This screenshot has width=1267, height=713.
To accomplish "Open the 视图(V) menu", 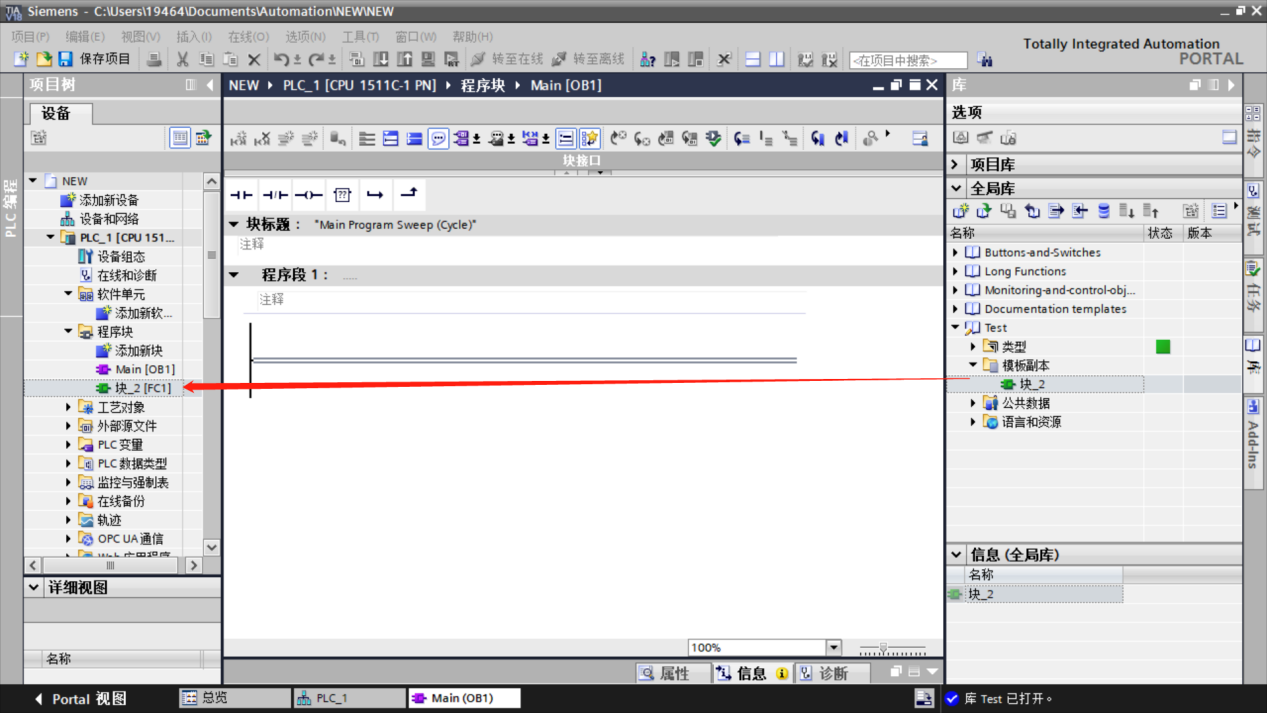I will [140, 36].
